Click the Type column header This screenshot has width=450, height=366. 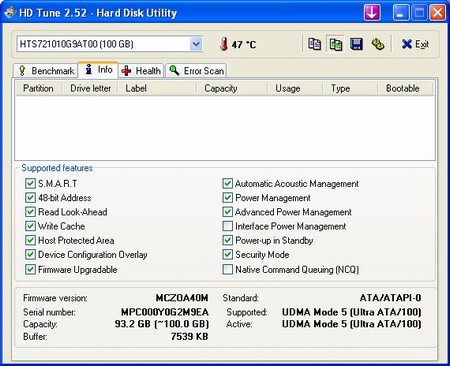[350, 88]
